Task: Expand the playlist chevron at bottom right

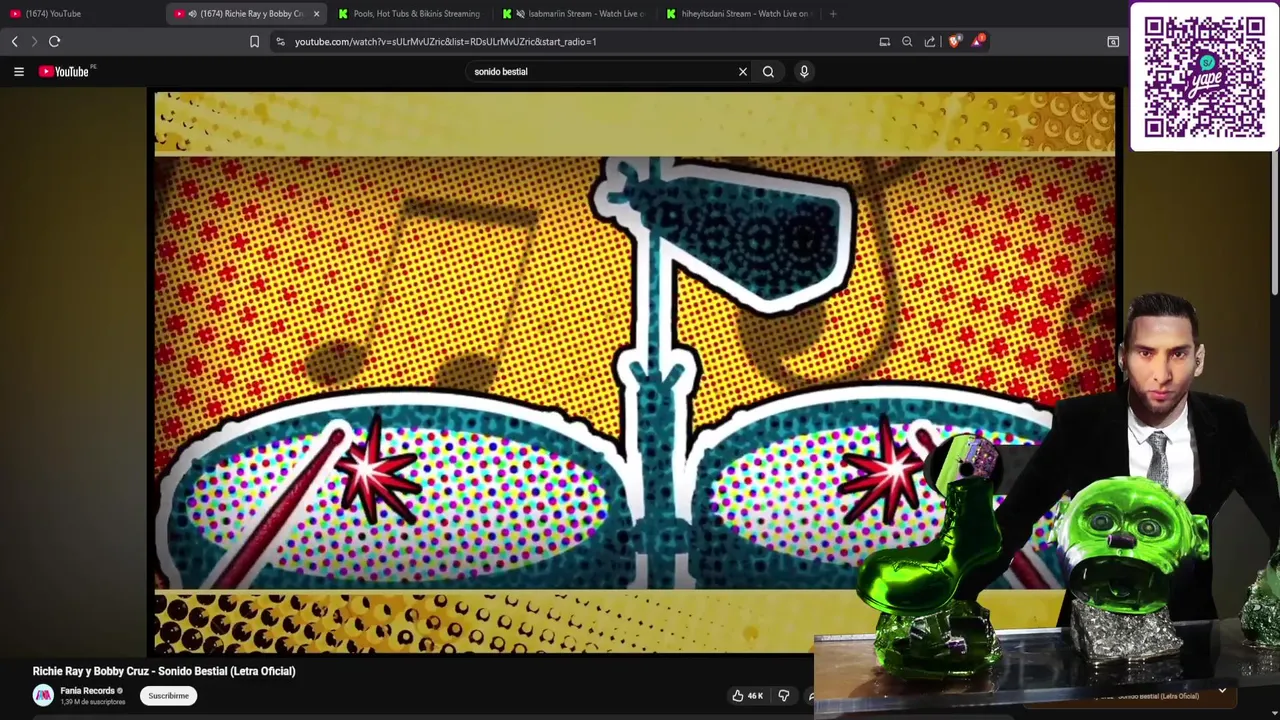Action: [1222, 690]
